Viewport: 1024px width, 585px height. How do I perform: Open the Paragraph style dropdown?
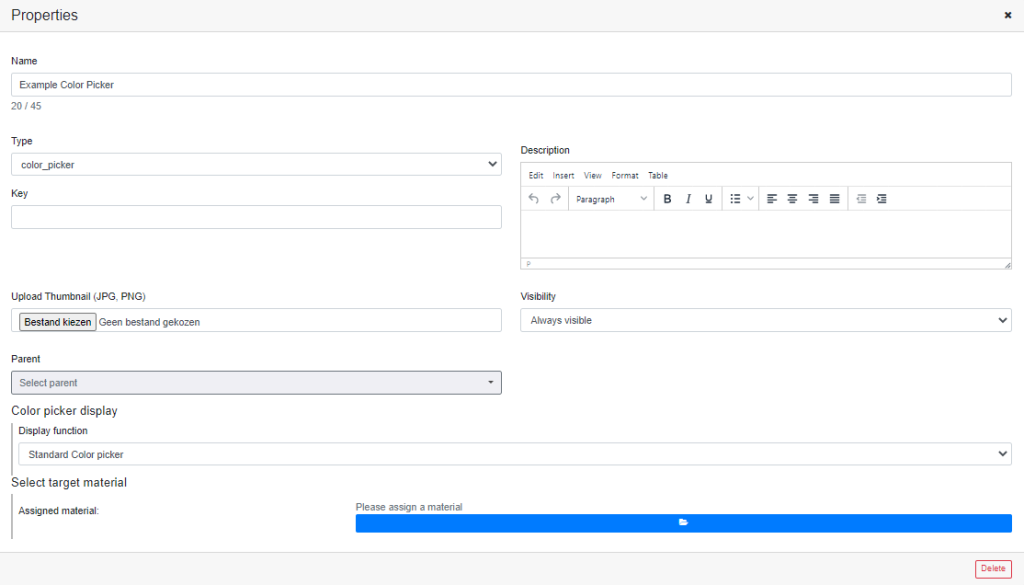click(x=610, y=198)
